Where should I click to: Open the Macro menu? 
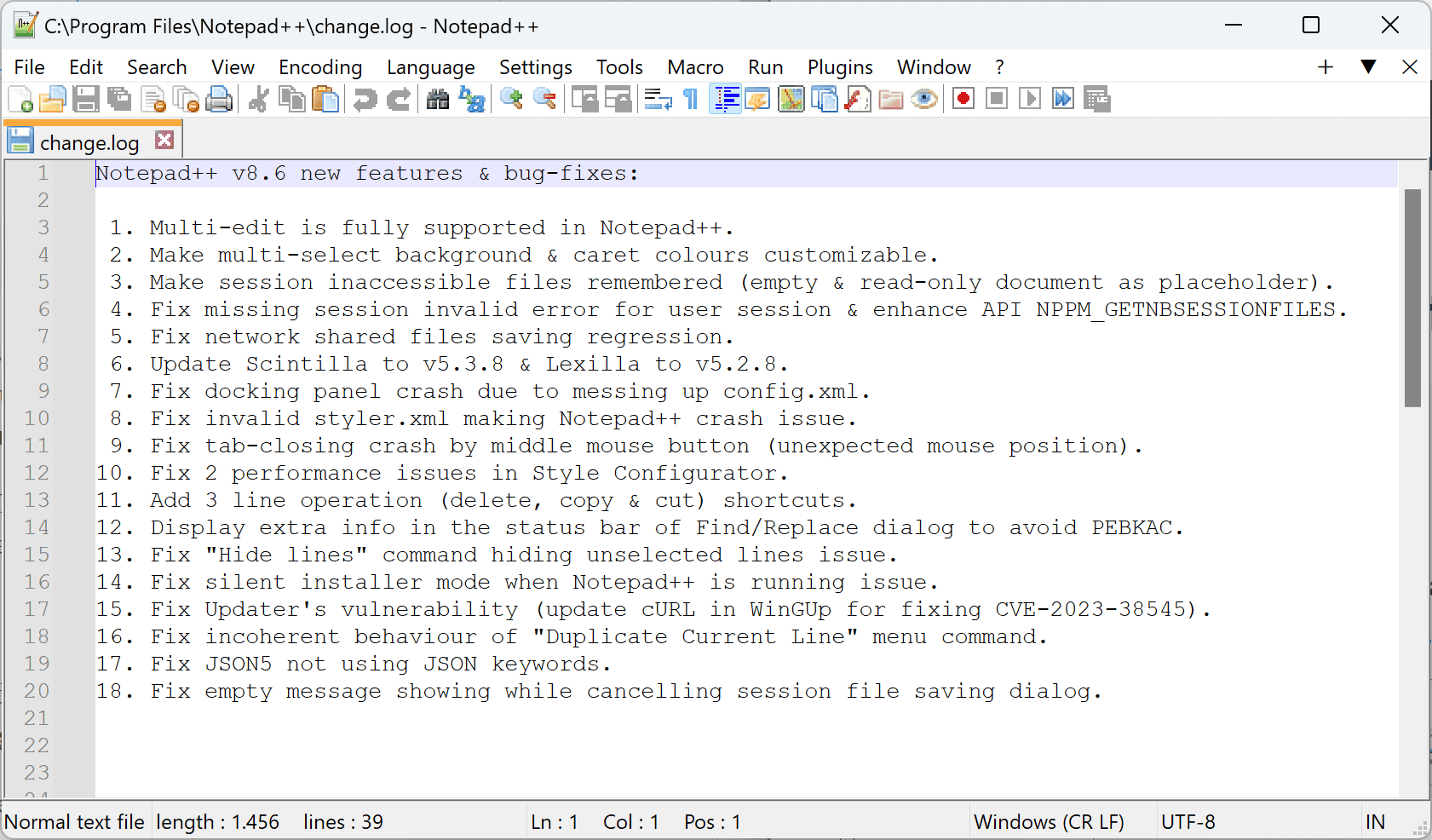click(x=695, y=67)
